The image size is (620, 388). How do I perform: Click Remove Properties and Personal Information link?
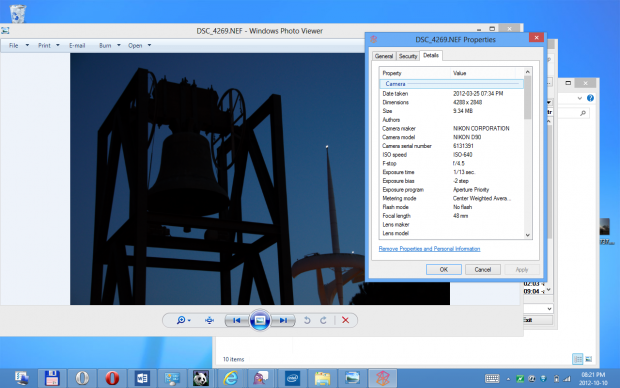[x=429, y=249]
